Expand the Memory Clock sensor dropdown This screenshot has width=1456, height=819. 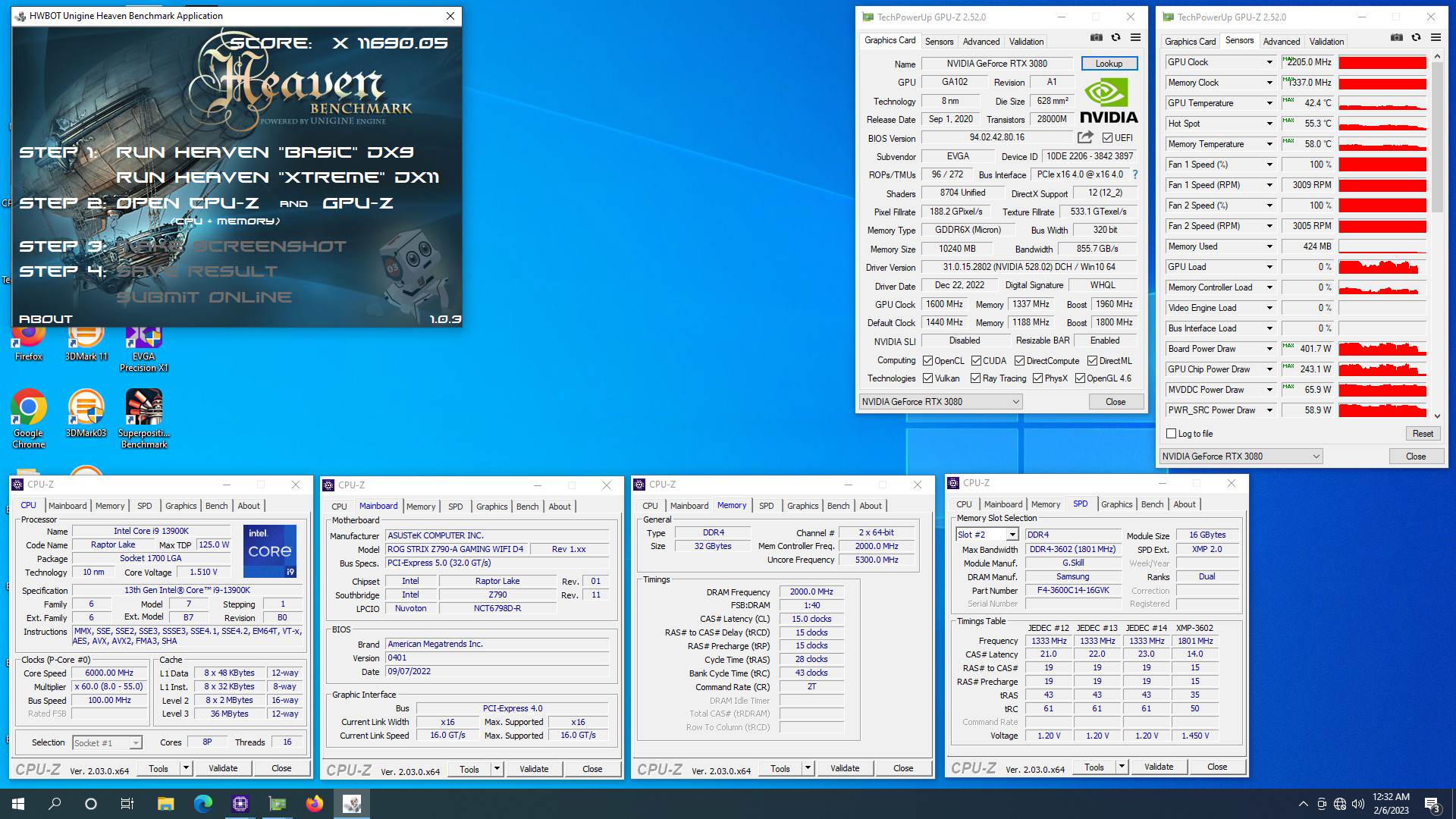(1269, 83)
